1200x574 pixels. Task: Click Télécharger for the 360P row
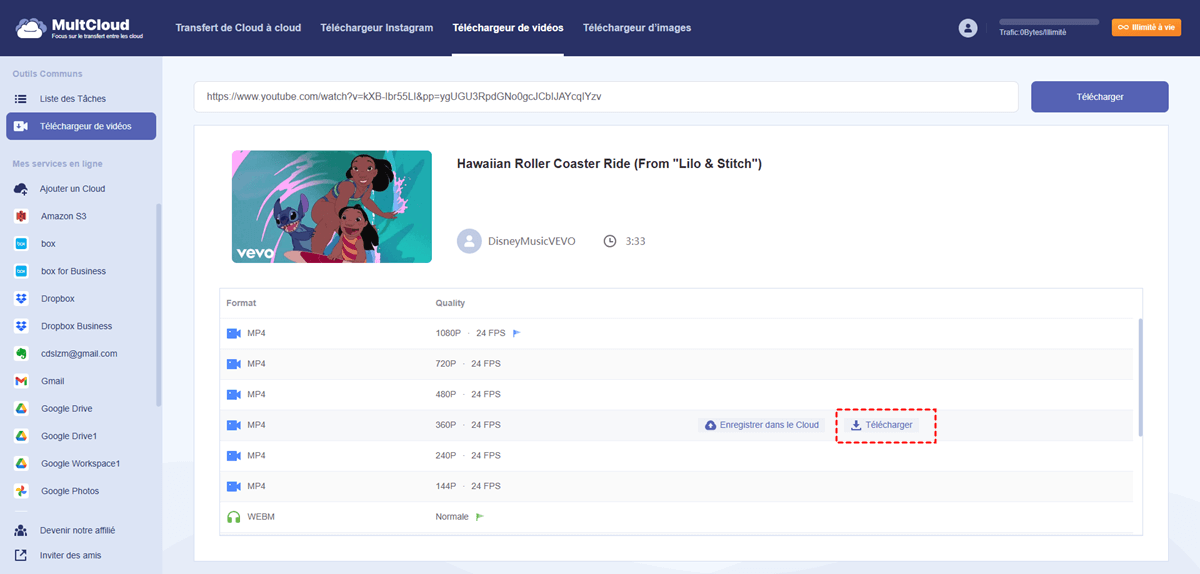pyautogui.click(x=881, y=425)
